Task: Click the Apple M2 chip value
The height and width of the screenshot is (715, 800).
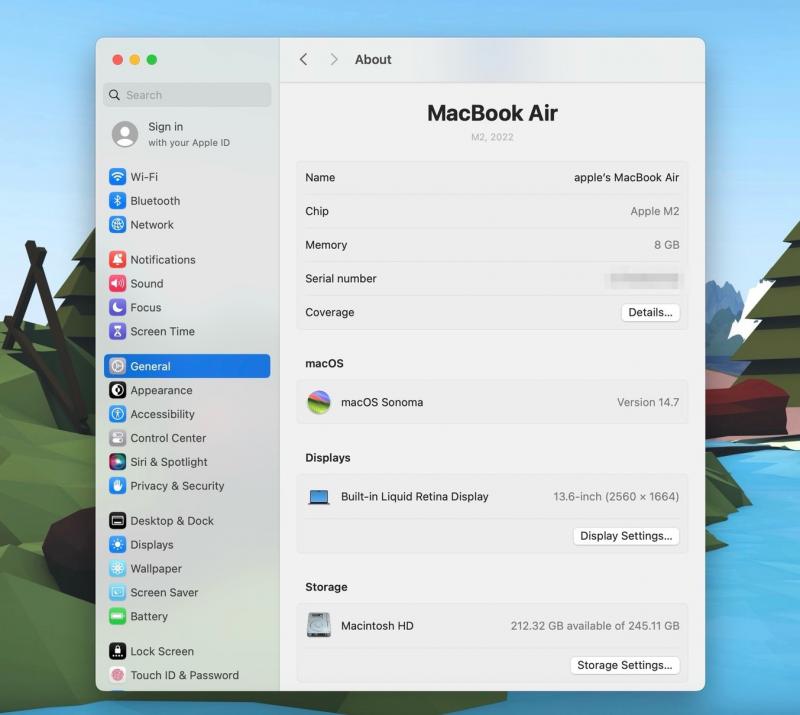Action: (x=655, y=211)
